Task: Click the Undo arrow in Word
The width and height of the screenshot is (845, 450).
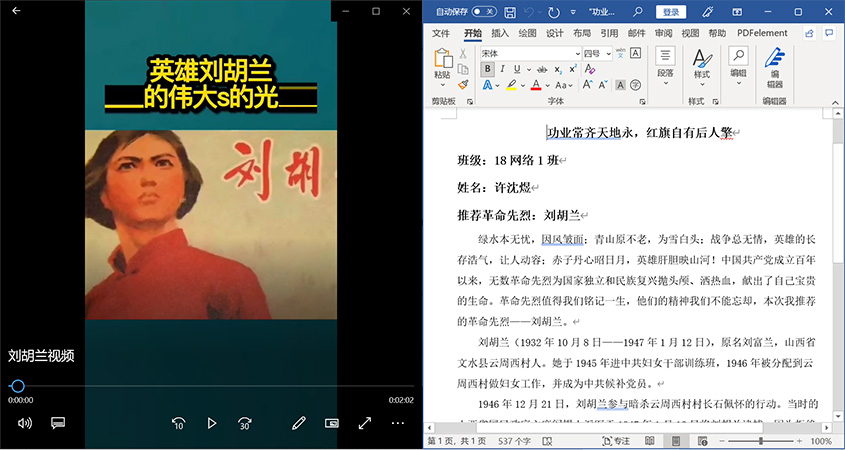Action: (x=529, y=12)
